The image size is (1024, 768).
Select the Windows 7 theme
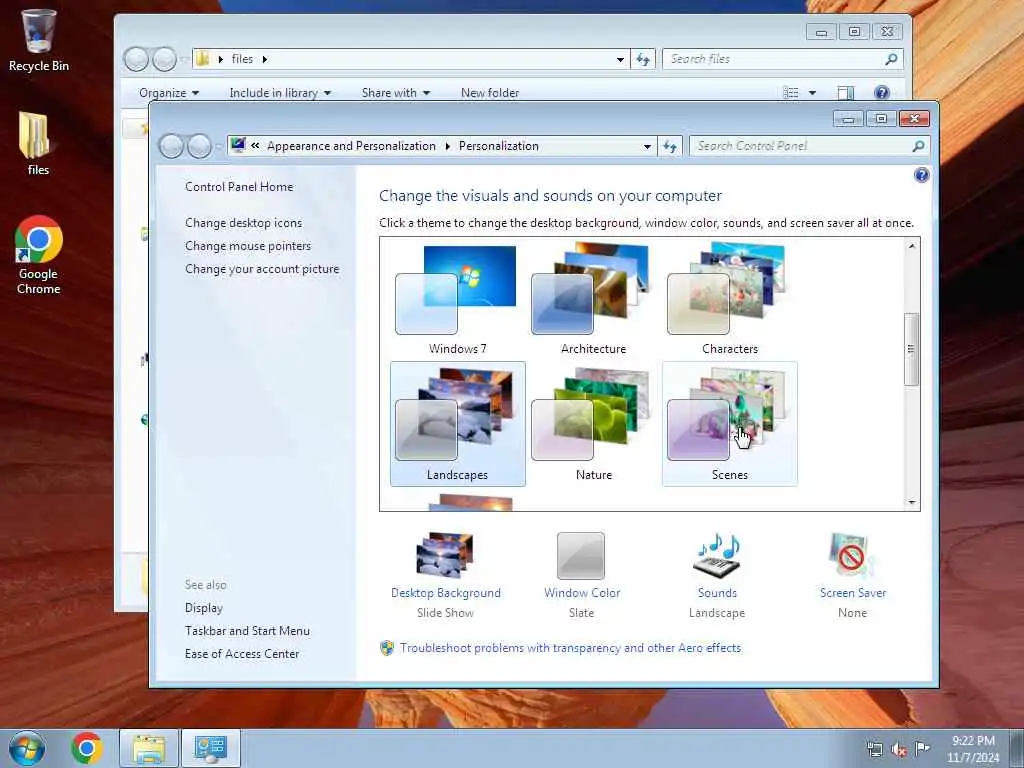(457, 300)
